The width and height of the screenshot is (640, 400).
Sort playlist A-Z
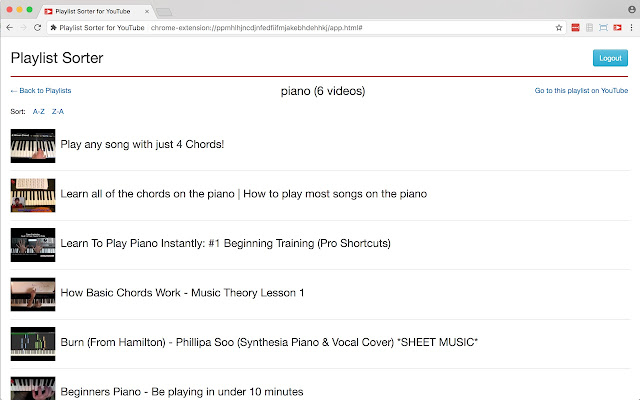(x=38, y=111)
